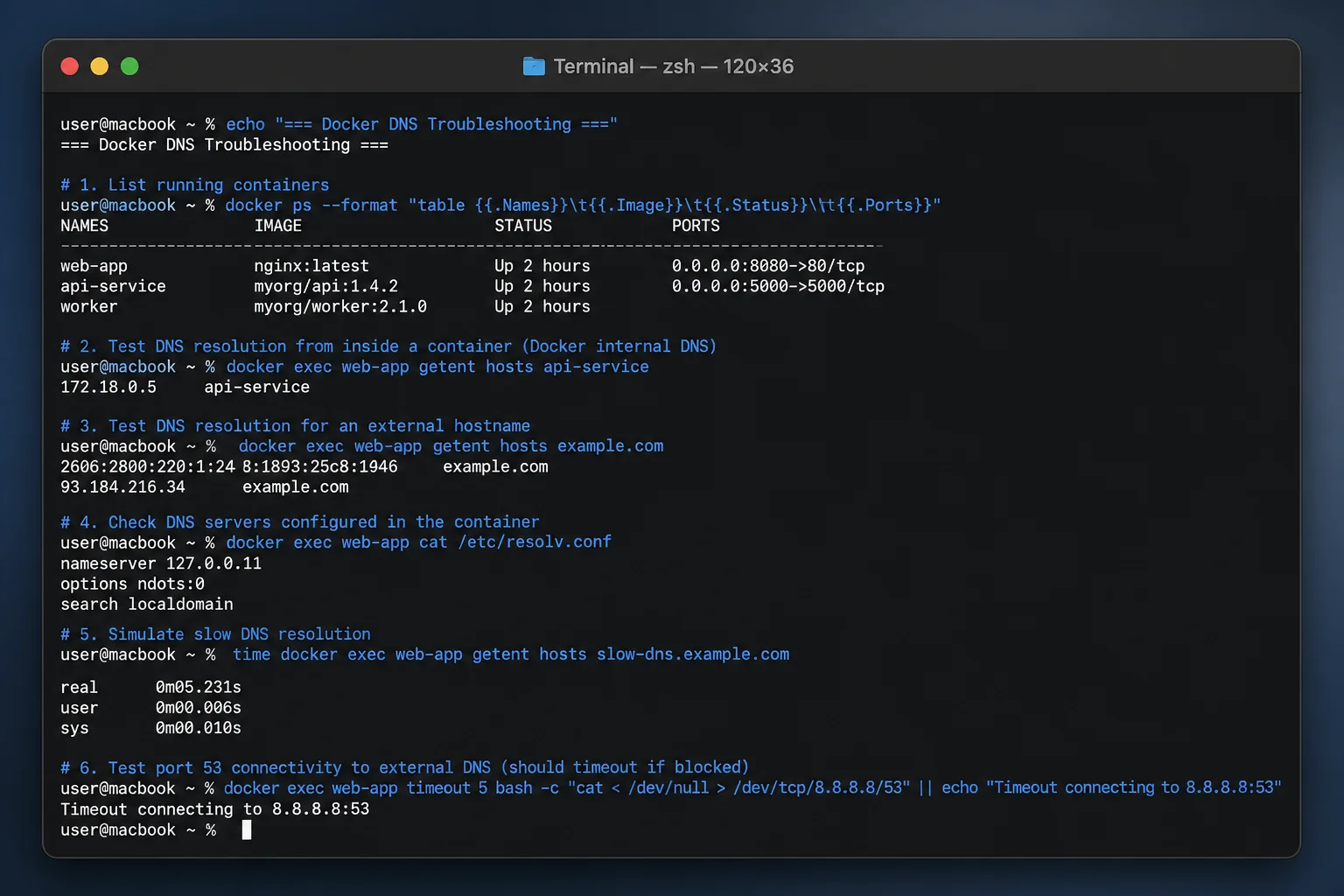This screenshot has width=1344, height=896.
Task: Click the PORTS column header
Action: point(696,226)
